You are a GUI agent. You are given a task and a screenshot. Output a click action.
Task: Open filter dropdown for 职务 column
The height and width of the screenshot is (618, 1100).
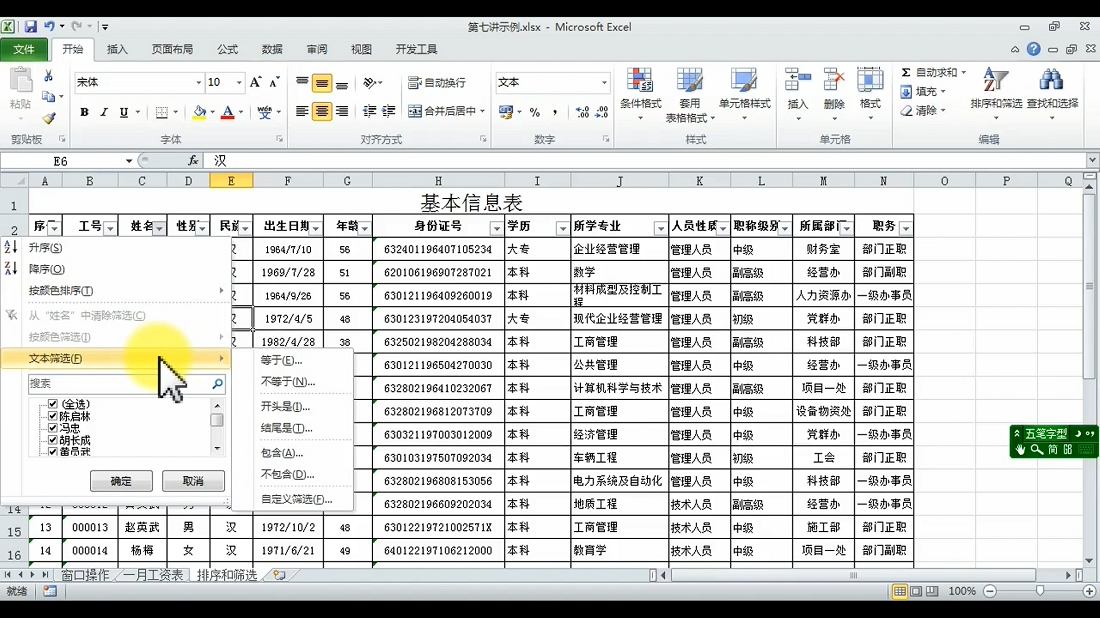pyautogui.click(x=906, y=228)
